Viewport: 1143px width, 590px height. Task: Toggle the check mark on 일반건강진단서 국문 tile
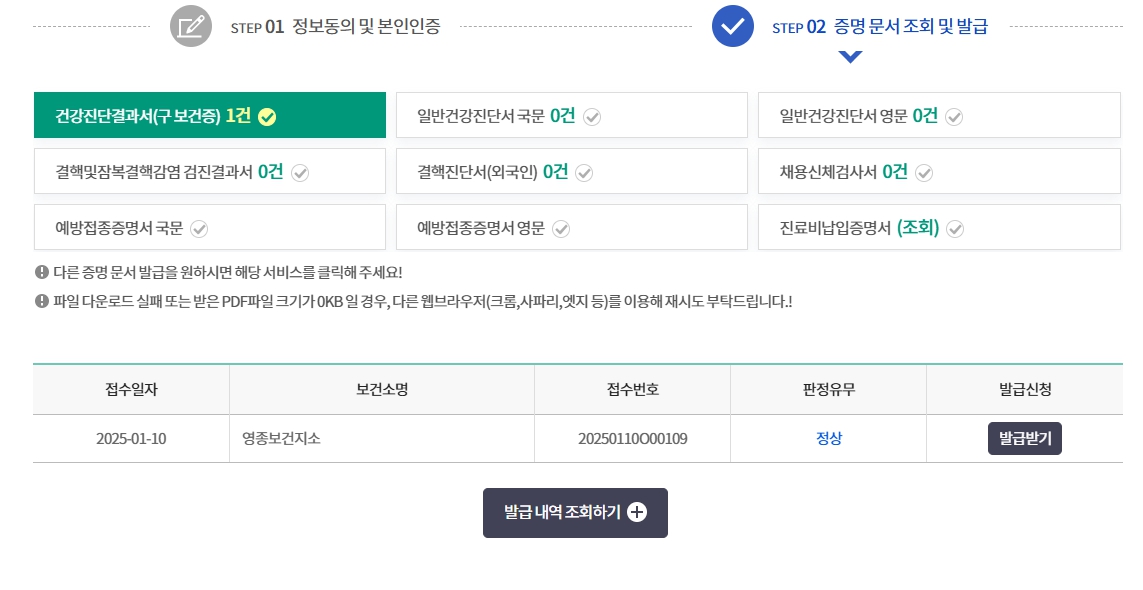[x=592, y=116]
